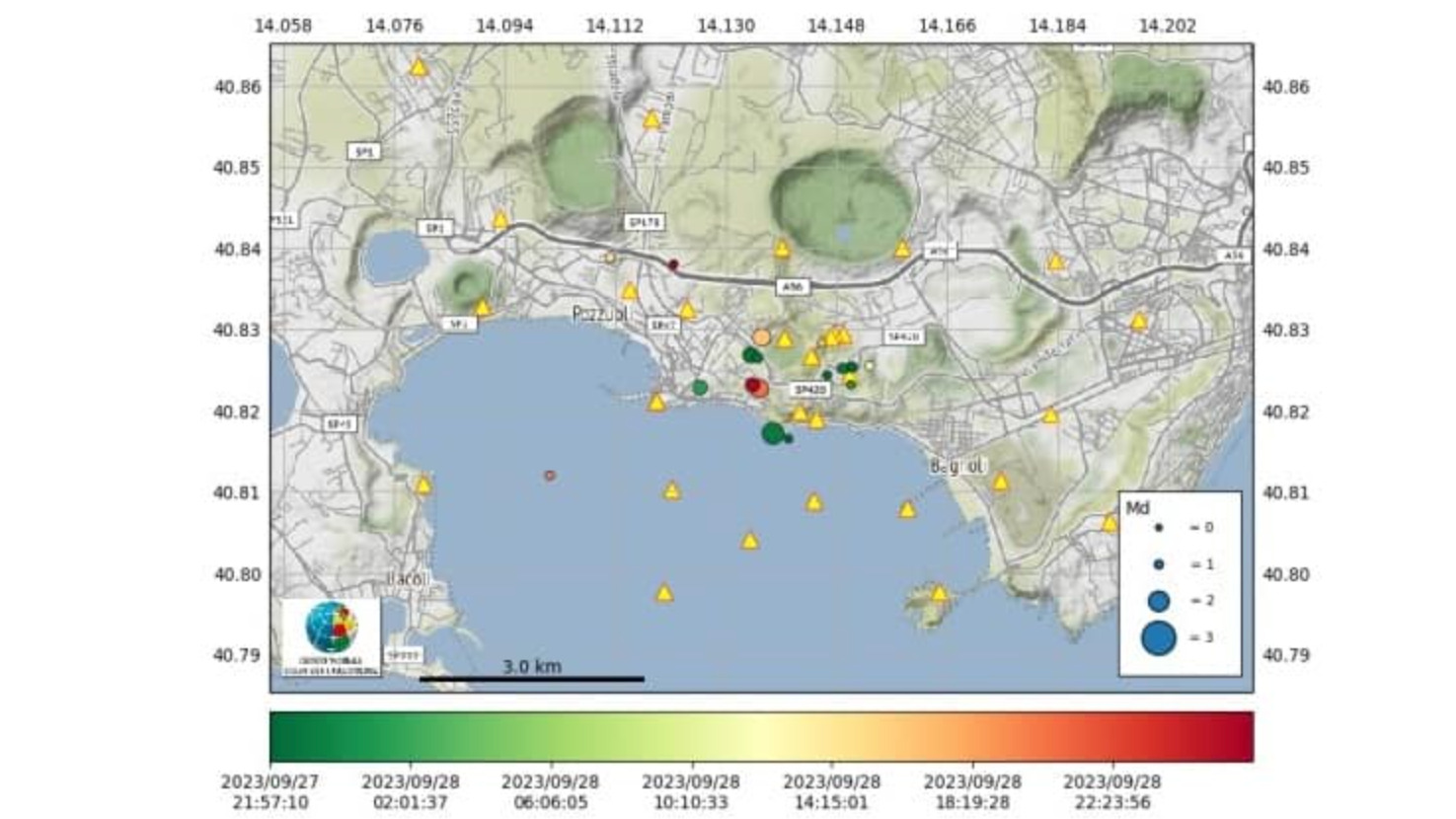Select the yellow station triangle on Nisida island
This screenshot has width=1456, height=819.
point(939,594)
